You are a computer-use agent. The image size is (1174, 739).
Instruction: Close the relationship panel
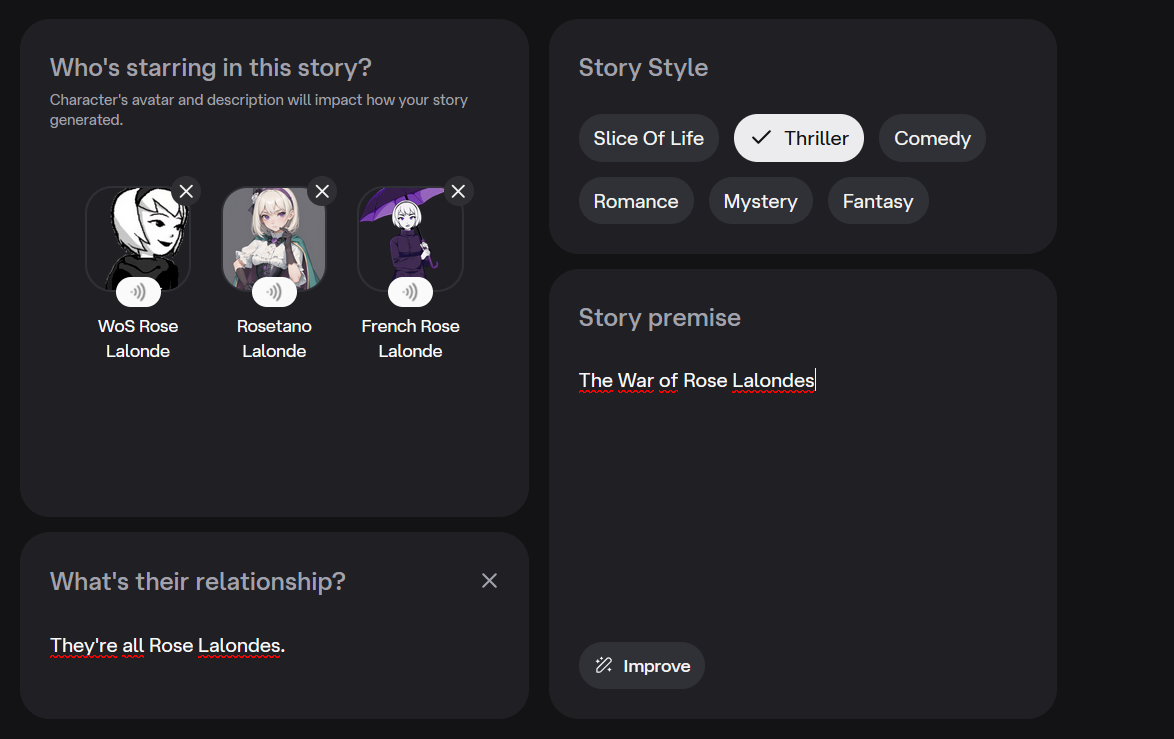[489, 581]
